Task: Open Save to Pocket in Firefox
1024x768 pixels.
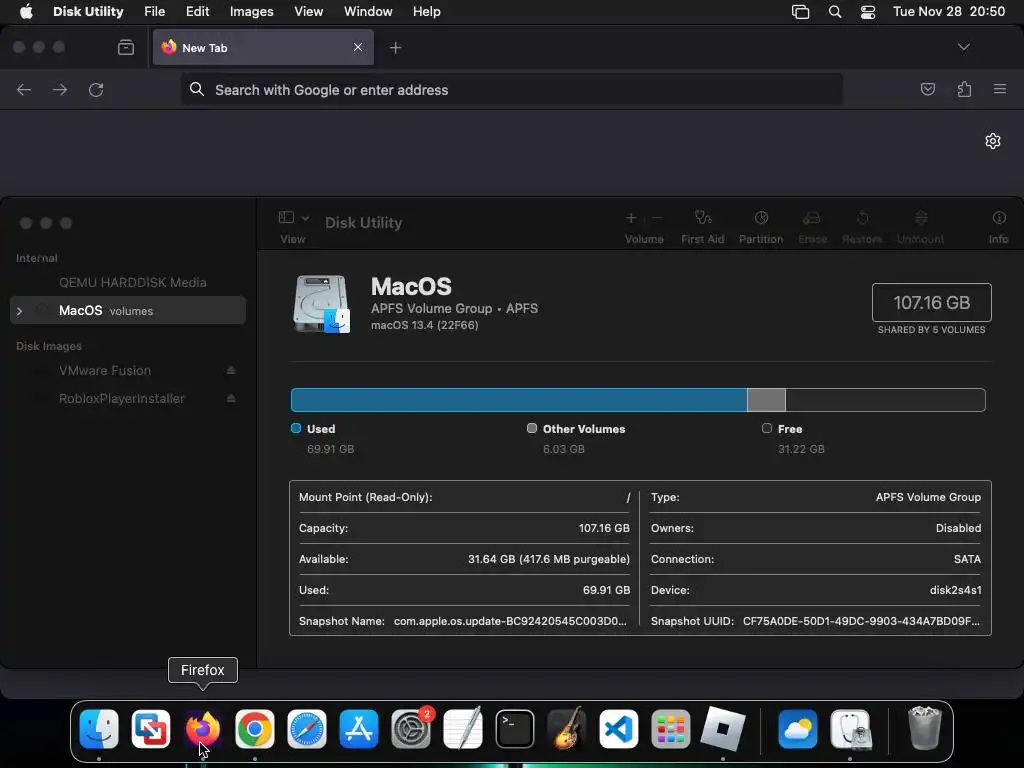Action: (x=927, y=89)
